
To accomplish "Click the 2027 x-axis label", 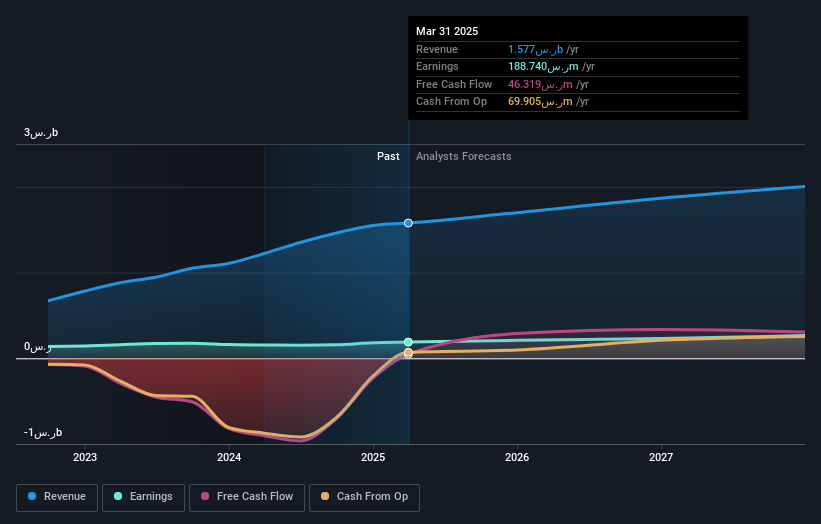I will point(661,457).
